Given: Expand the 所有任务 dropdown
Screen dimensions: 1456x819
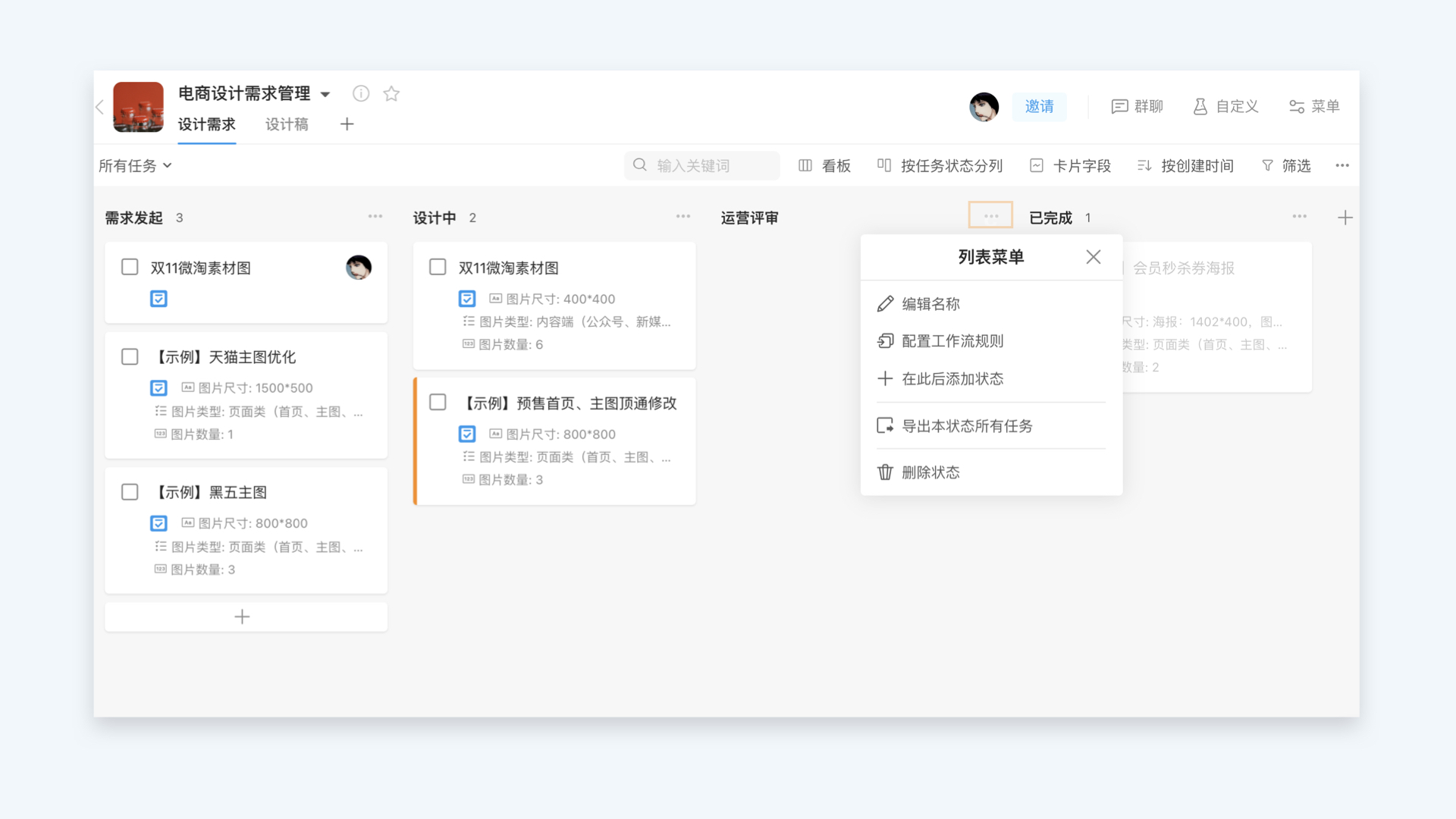Looking at the screenshot, I should [x=135, y=165].
